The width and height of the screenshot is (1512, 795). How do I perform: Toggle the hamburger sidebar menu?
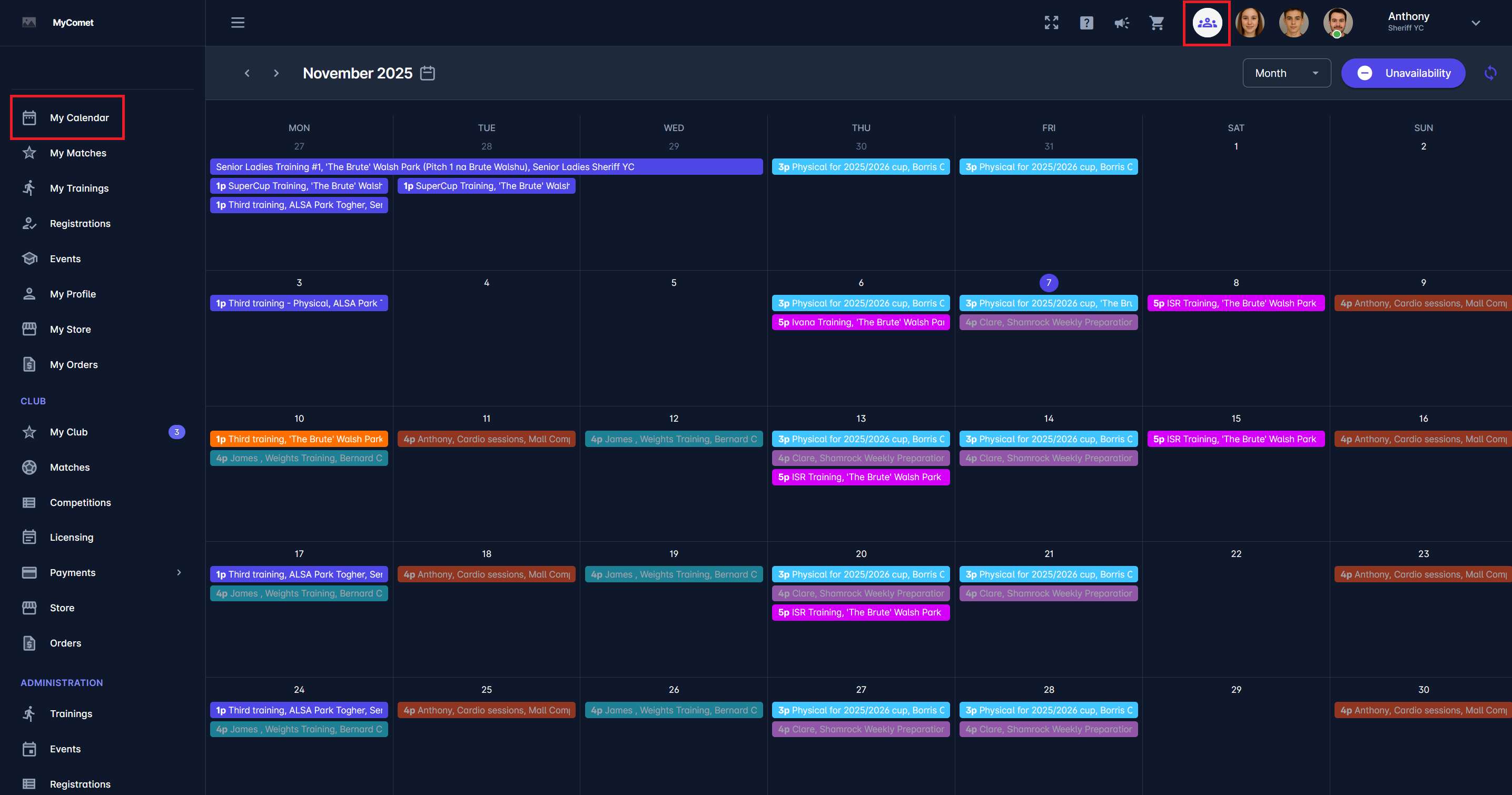coord(238,23)
